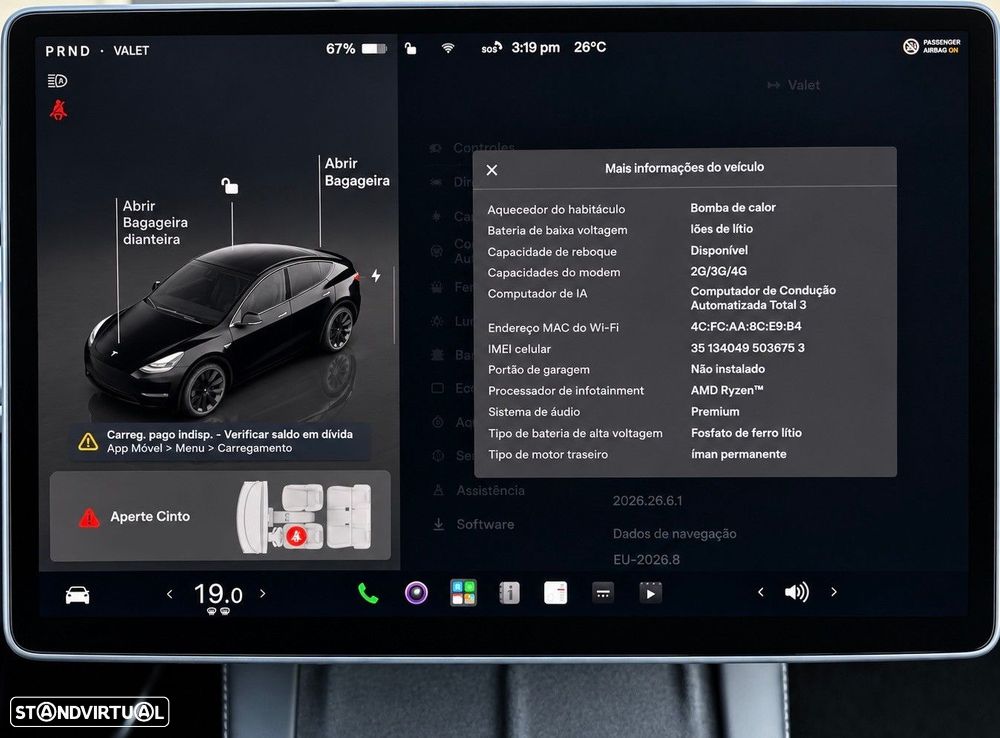Tap the black Model Y car image
Image resolution: width=1000 pixels, height=738 pixels.
tap(223, 328)
